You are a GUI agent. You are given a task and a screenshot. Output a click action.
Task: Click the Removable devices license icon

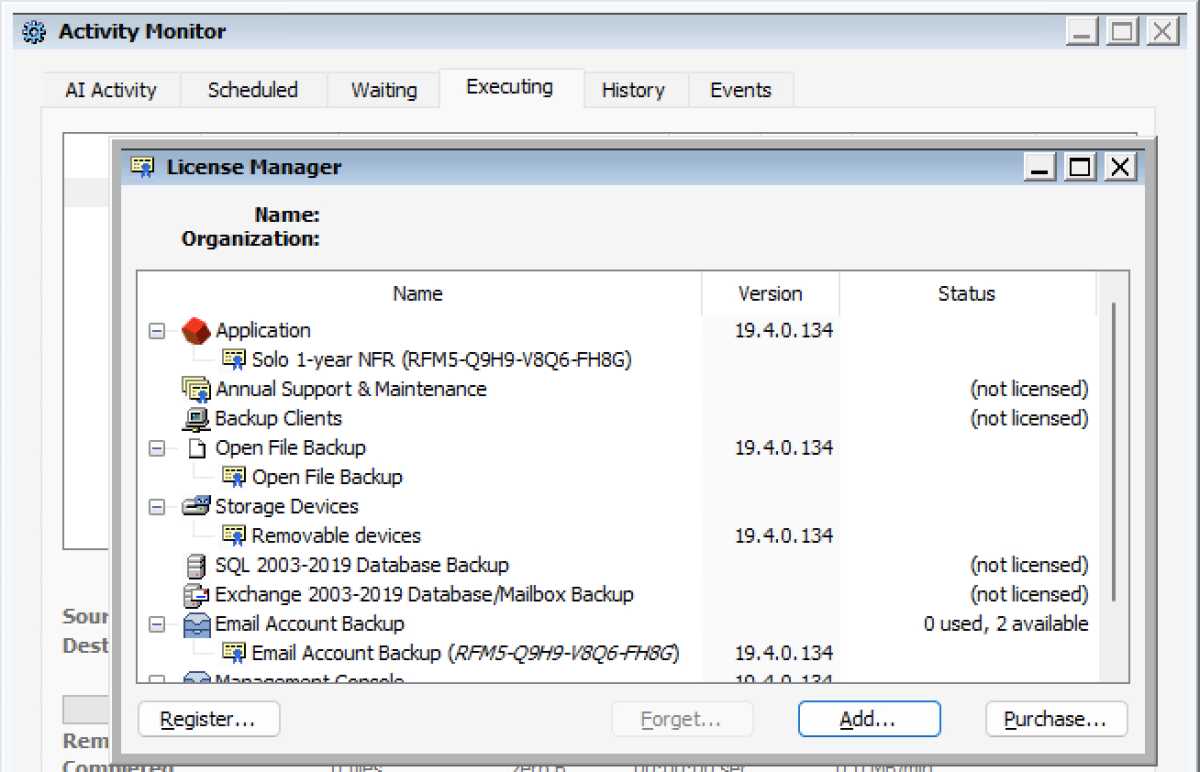[233, 536]
